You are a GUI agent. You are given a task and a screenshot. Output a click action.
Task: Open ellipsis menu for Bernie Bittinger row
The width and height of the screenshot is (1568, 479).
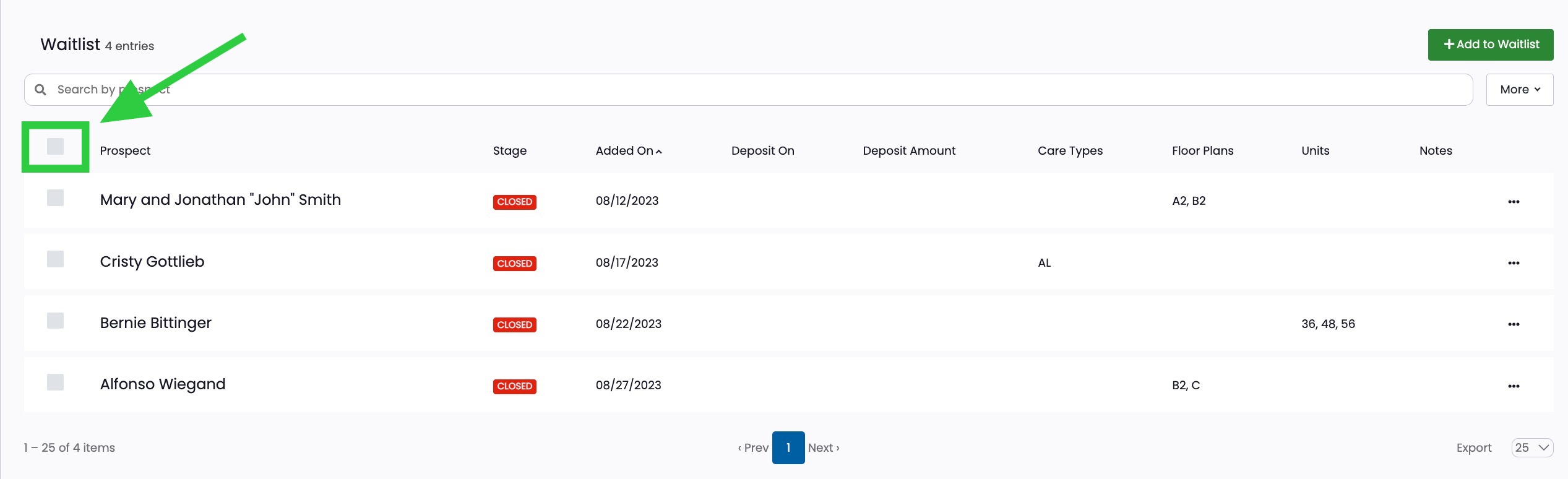1514,324
